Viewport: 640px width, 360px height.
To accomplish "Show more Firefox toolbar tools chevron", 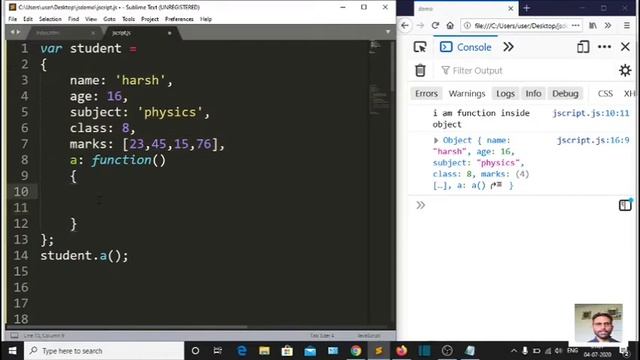I will 608,25.
